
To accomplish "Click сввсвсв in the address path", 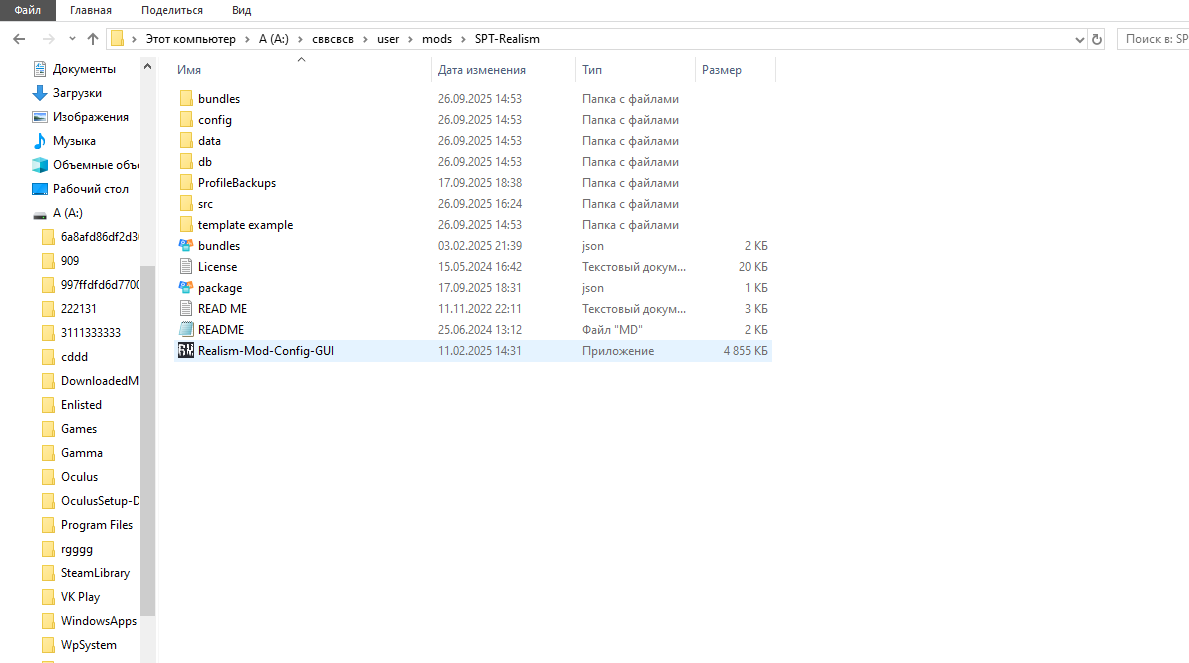I will 333,39.
